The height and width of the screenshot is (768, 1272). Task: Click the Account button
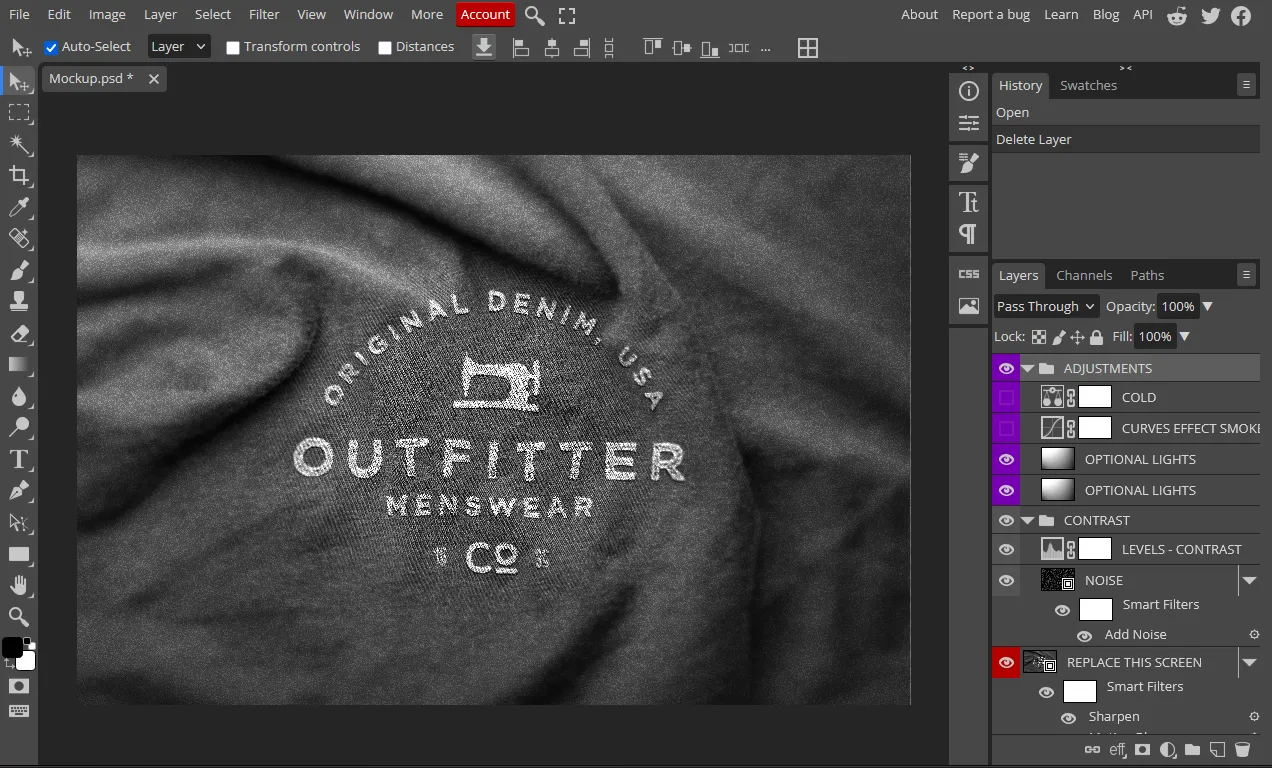point(485,14)
